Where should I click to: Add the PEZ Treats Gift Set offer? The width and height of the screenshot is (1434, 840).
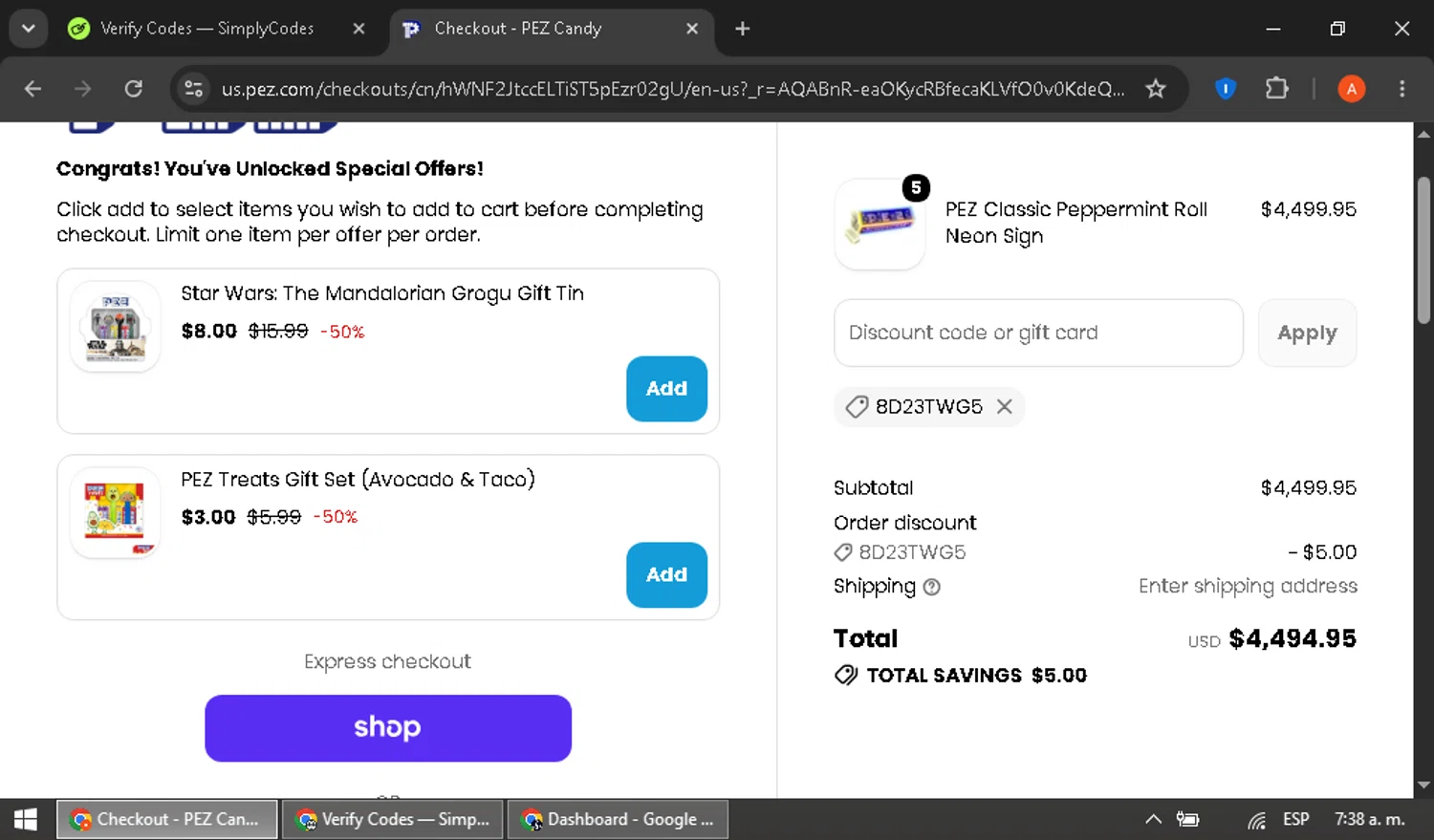point(666,575)
